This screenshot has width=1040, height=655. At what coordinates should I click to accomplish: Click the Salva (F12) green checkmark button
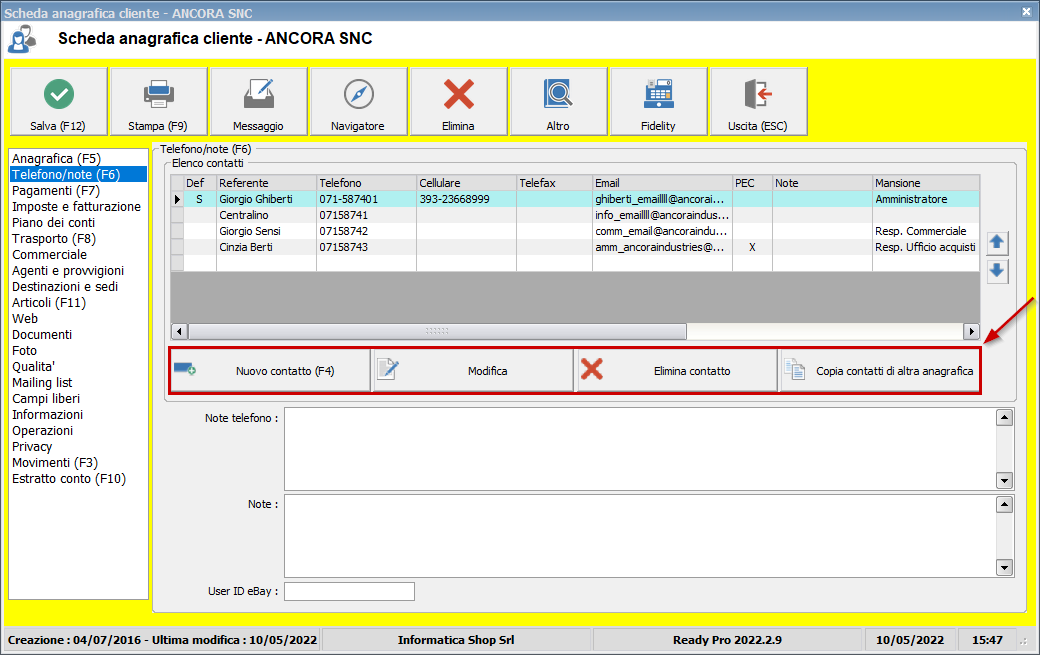click(58, 101)
